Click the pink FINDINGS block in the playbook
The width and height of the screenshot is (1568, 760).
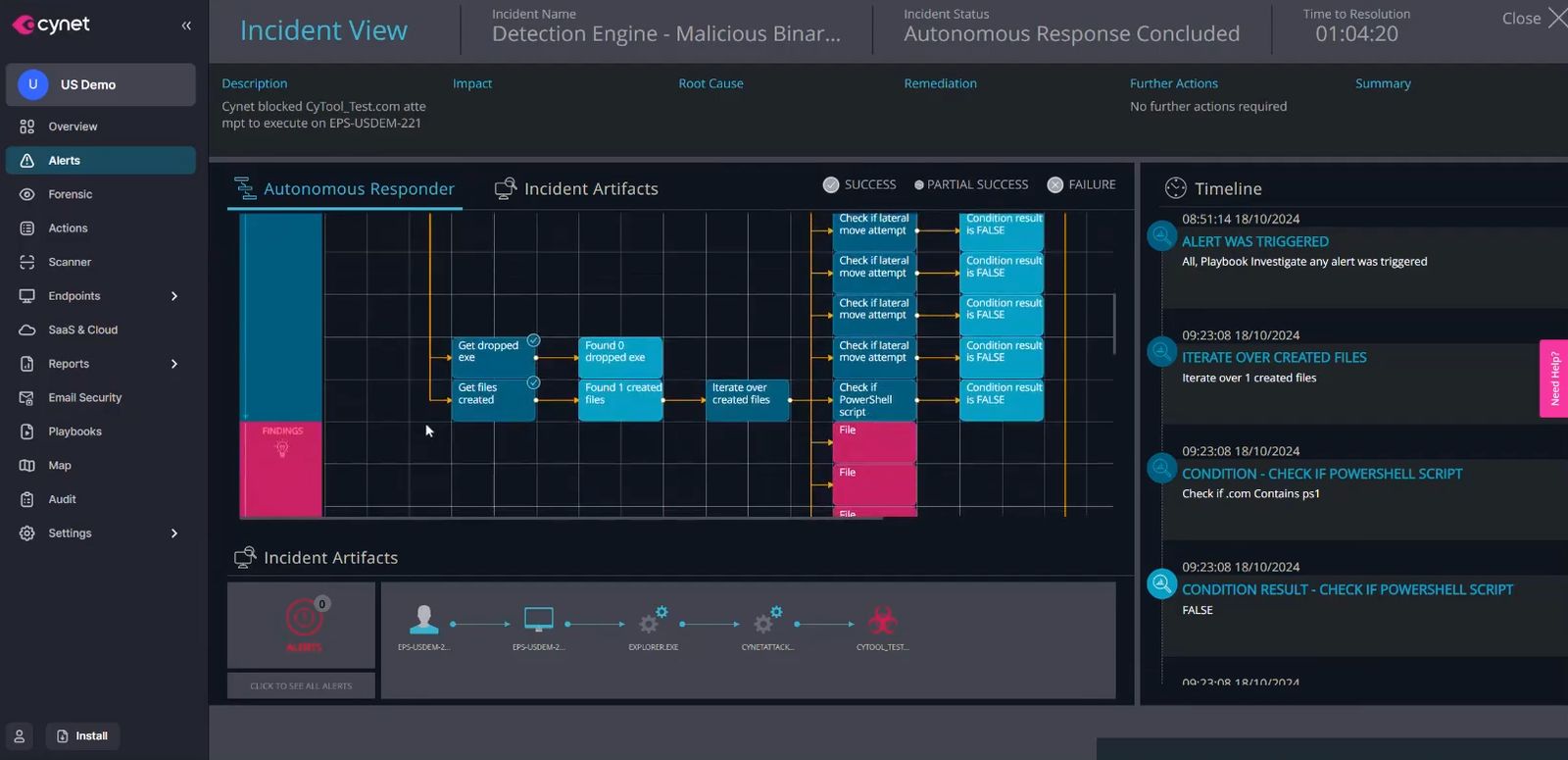pos(282,468)
